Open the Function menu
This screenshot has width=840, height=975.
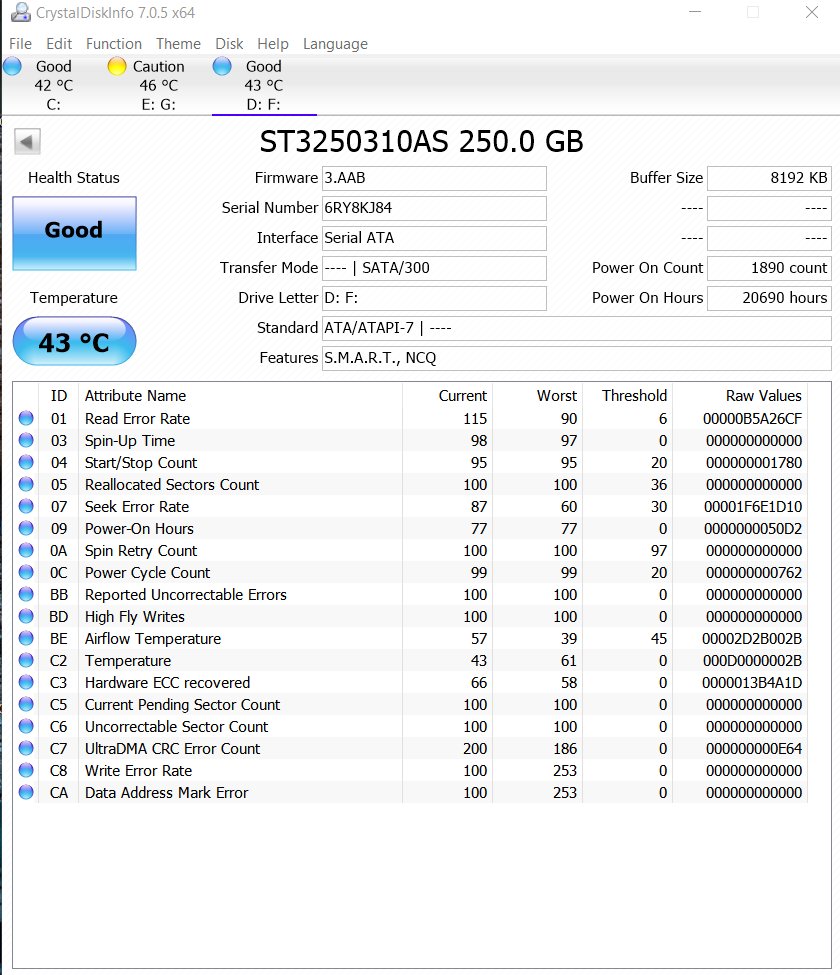coord(114,44)
